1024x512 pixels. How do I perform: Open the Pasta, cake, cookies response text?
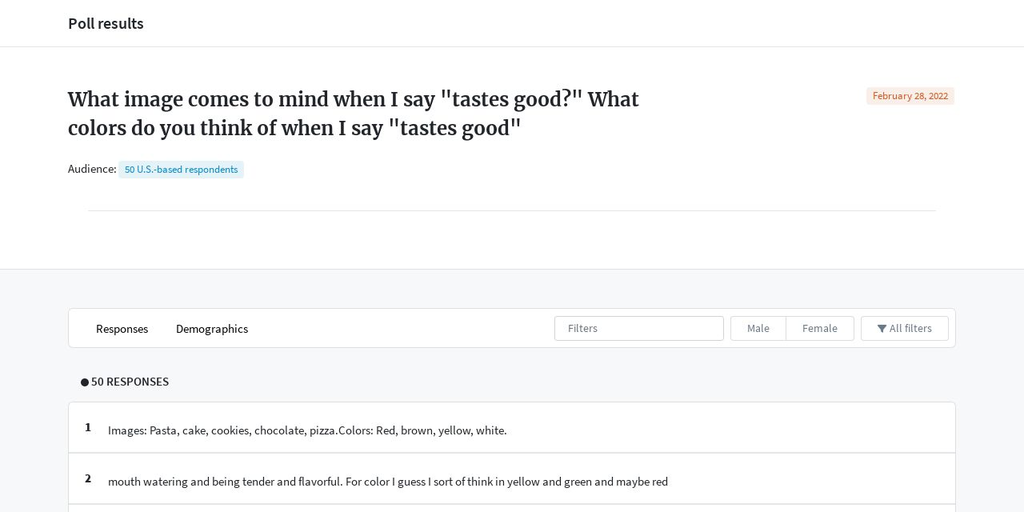pyautogui.click(x=307, y=430)
